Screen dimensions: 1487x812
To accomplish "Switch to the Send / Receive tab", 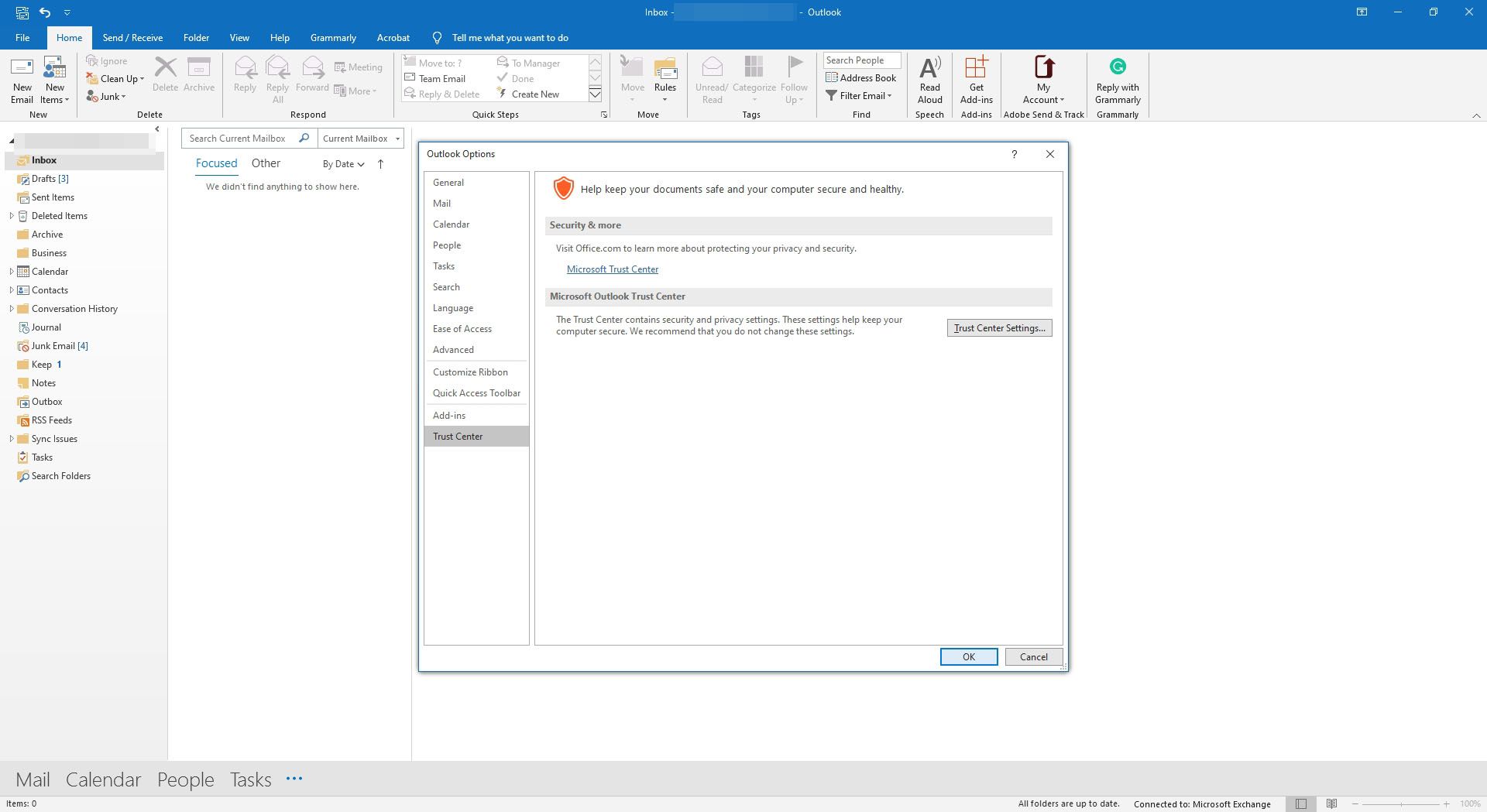I will 132,37.
